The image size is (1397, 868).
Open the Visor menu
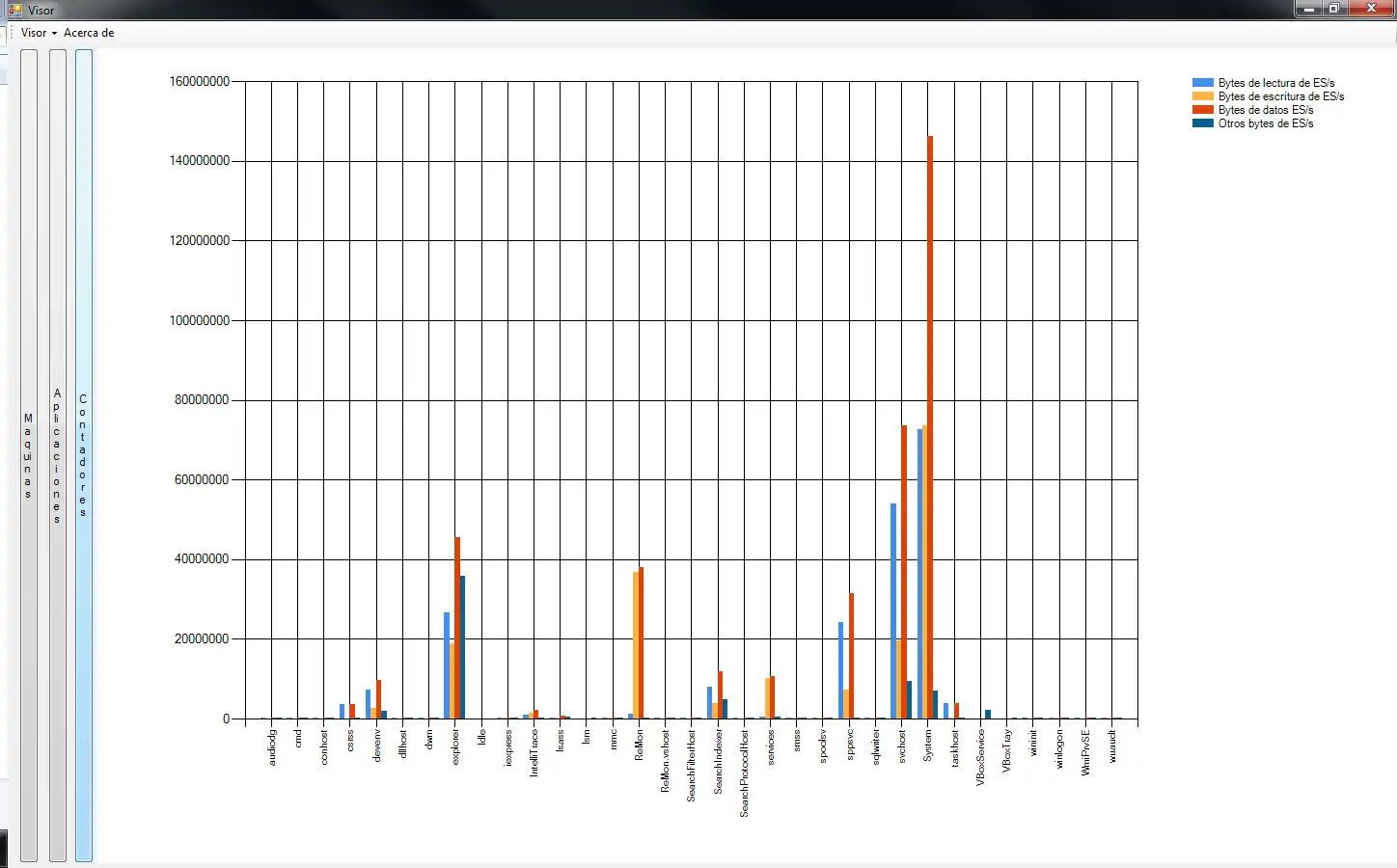tap(39, 33)
